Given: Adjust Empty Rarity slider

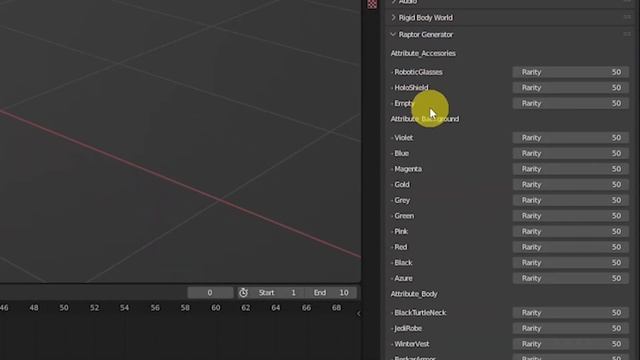Looking at the screenshot, I should coord(571,103).
